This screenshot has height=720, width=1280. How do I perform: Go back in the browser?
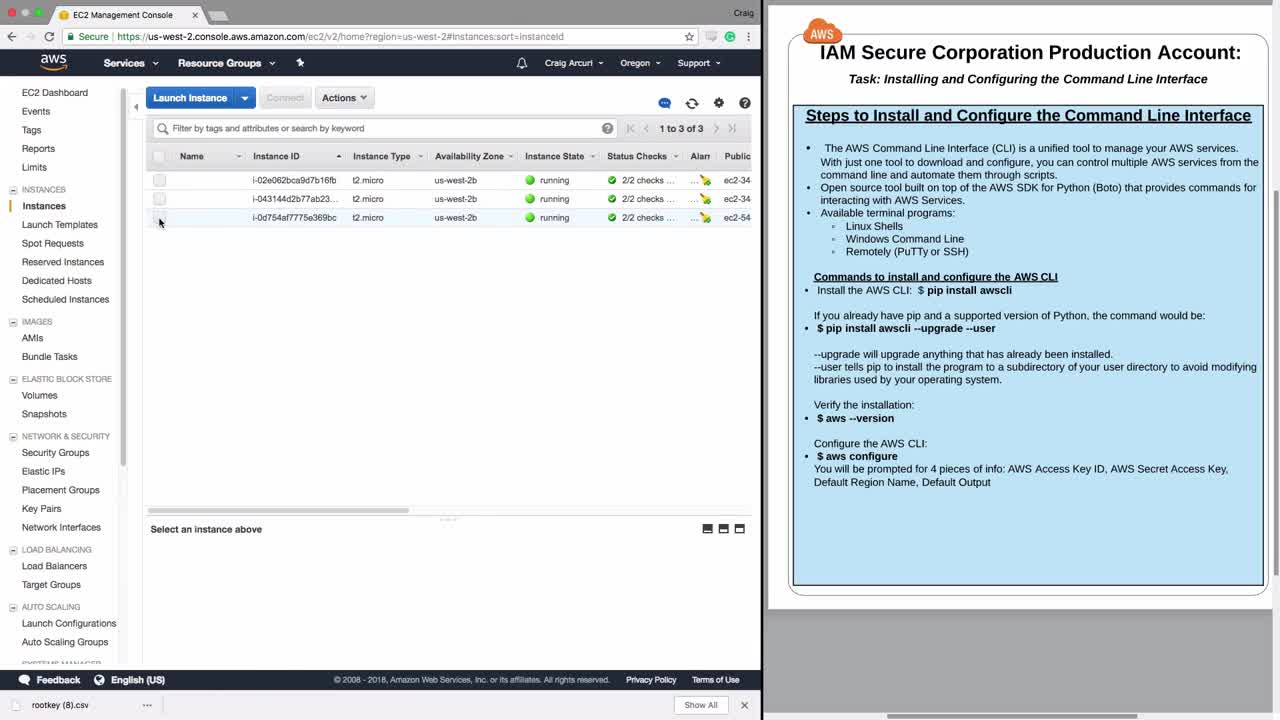coord(12,37)
